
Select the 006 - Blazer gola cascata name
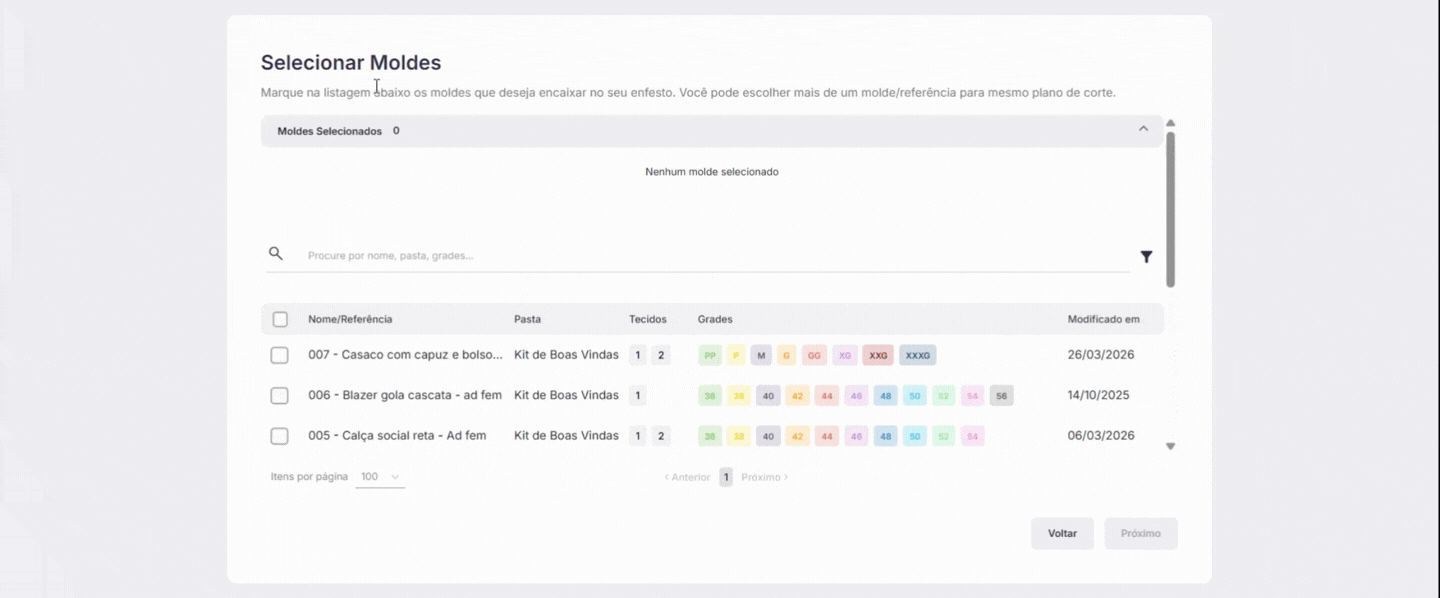[405, 395]
